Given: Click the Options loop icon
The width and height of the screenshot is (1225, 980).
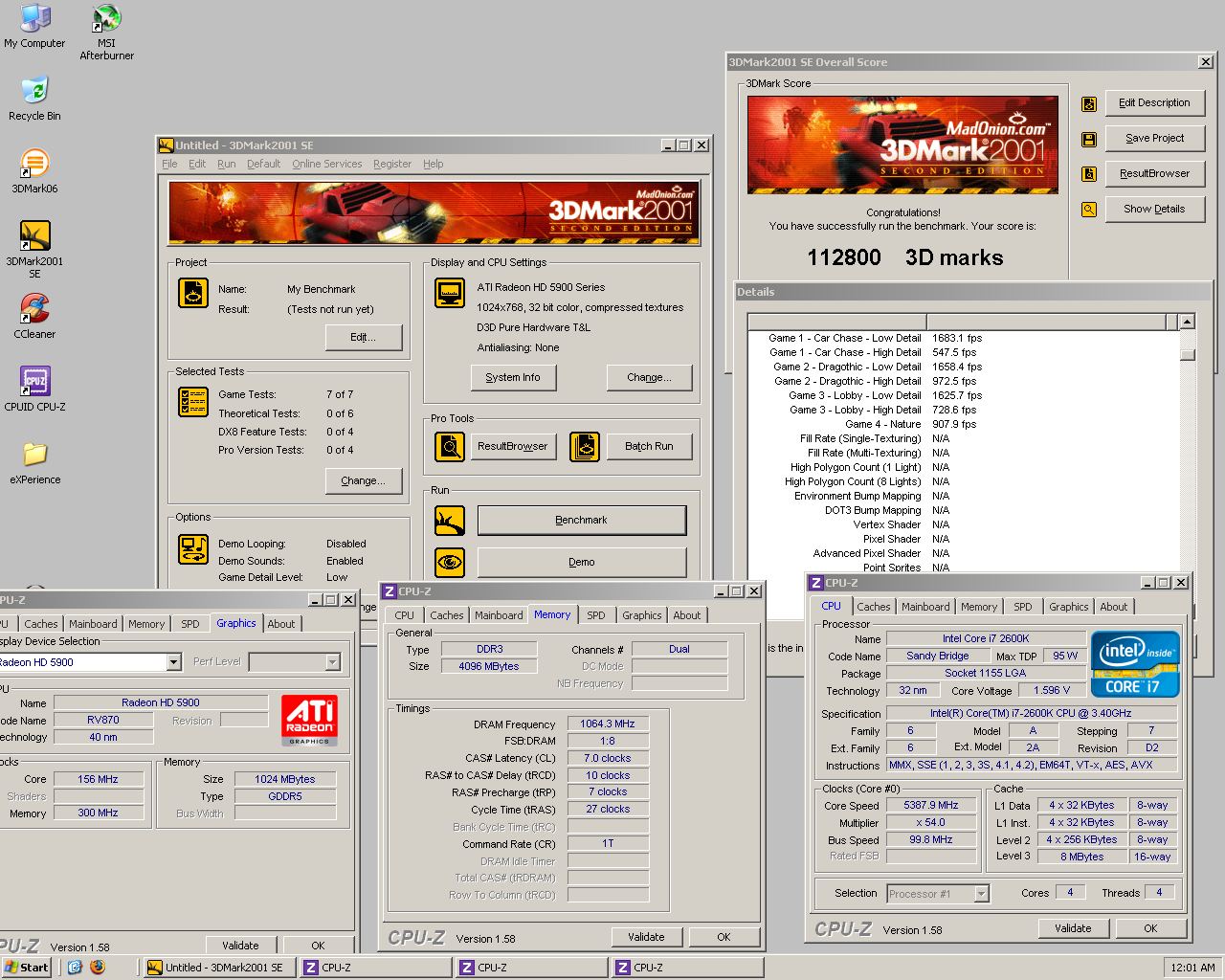Looking at the screenshot, I should coord(193,549).
